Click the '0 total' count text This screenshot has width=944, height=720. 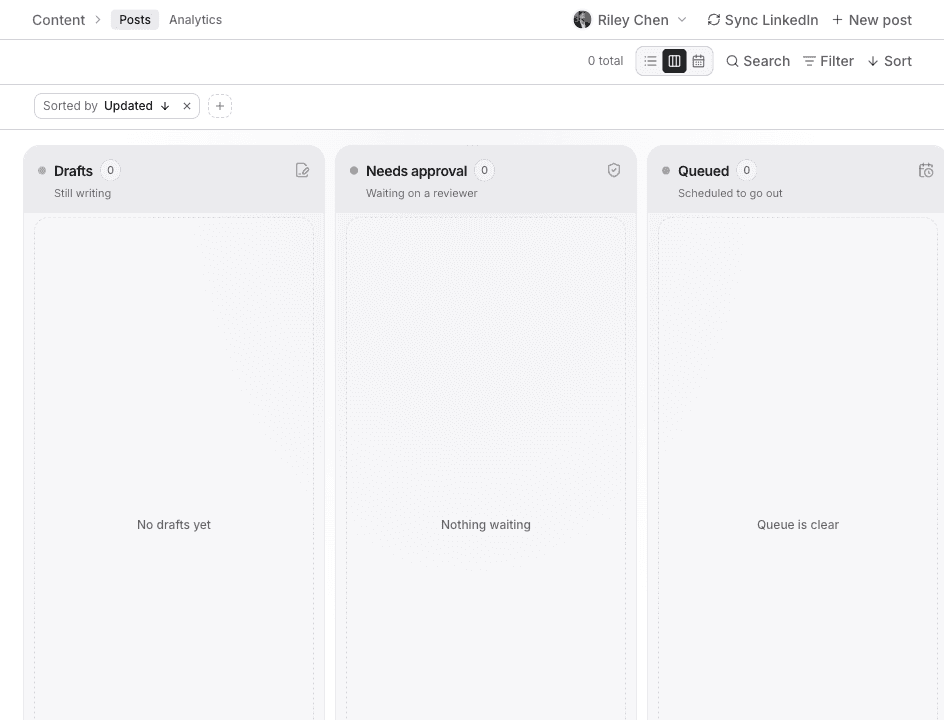[605, 61]
